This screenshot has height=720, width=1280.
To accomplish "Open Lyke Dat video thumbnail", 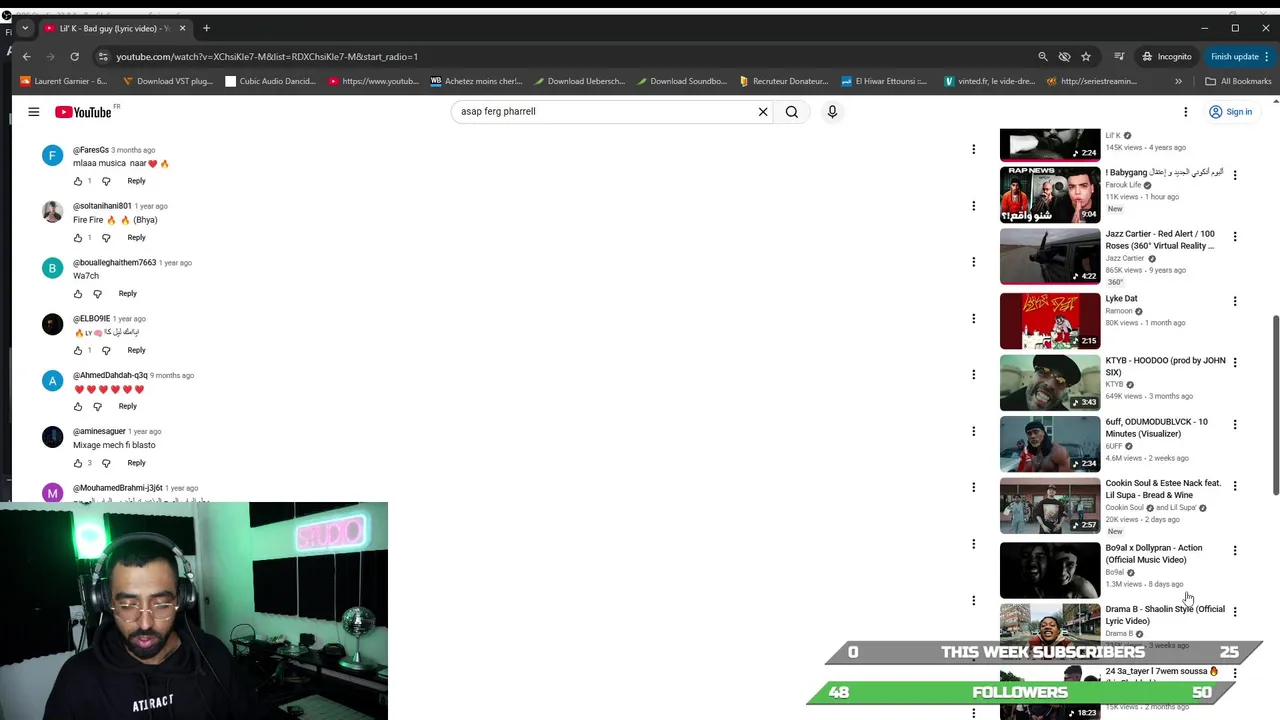I will click(1050, 320).
